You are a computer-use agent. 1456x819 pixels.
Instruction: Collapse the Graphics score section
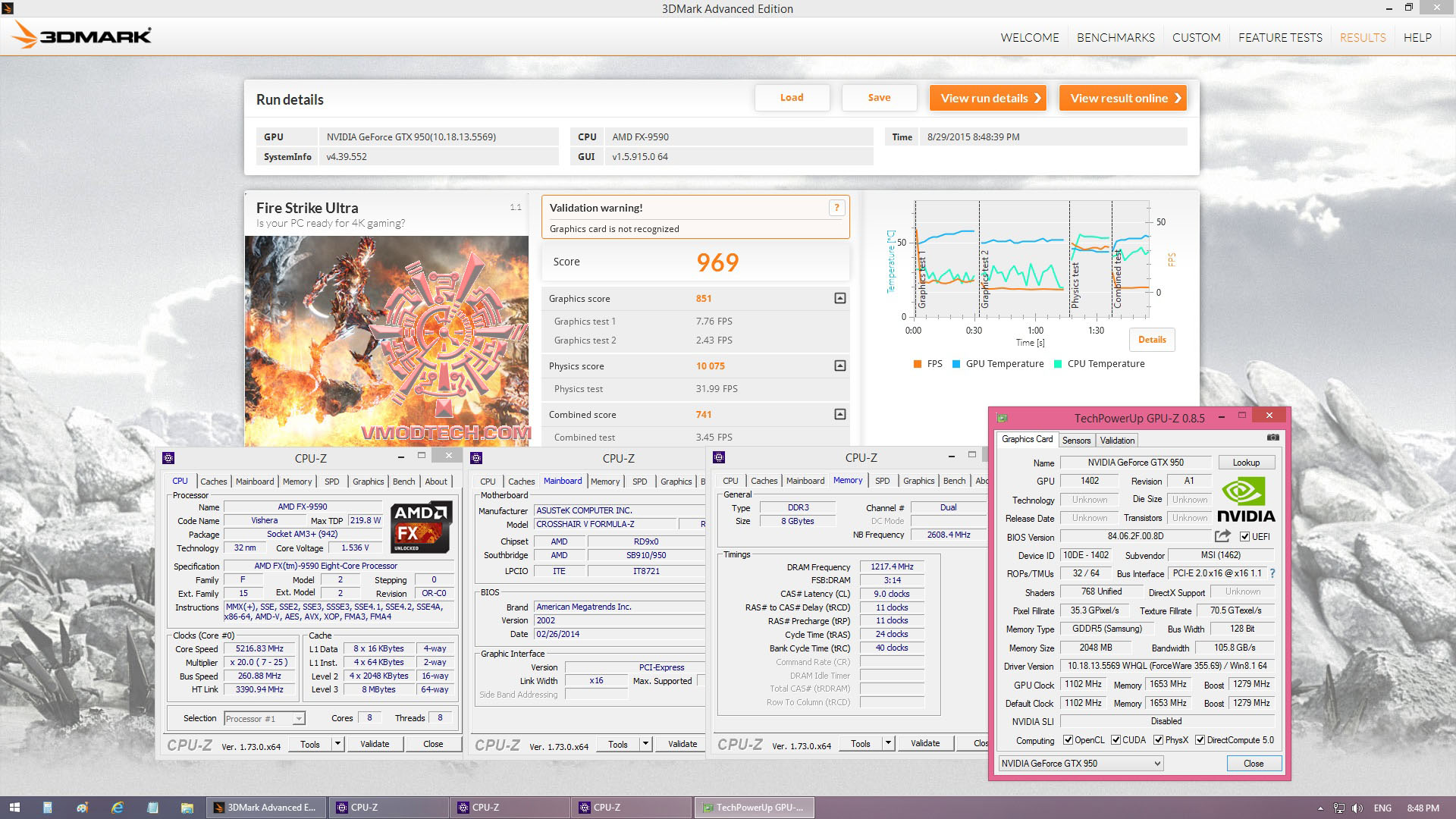coord(839,299)
